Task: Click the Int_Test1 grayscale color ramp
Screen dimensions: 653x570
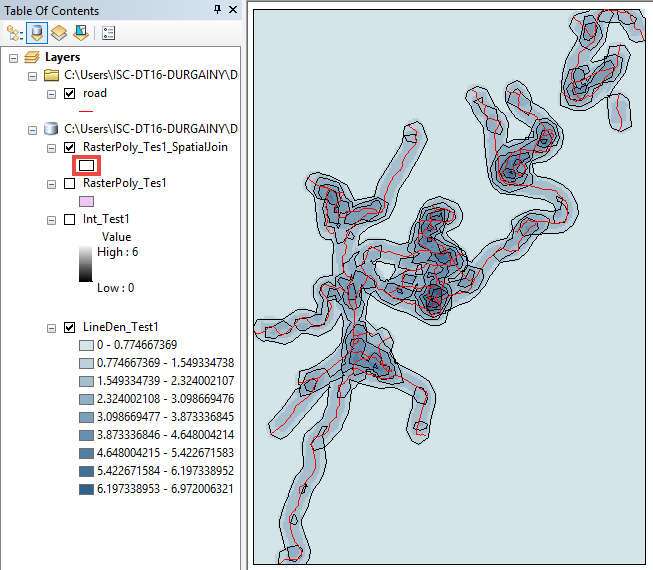Action: click(85, 264)
